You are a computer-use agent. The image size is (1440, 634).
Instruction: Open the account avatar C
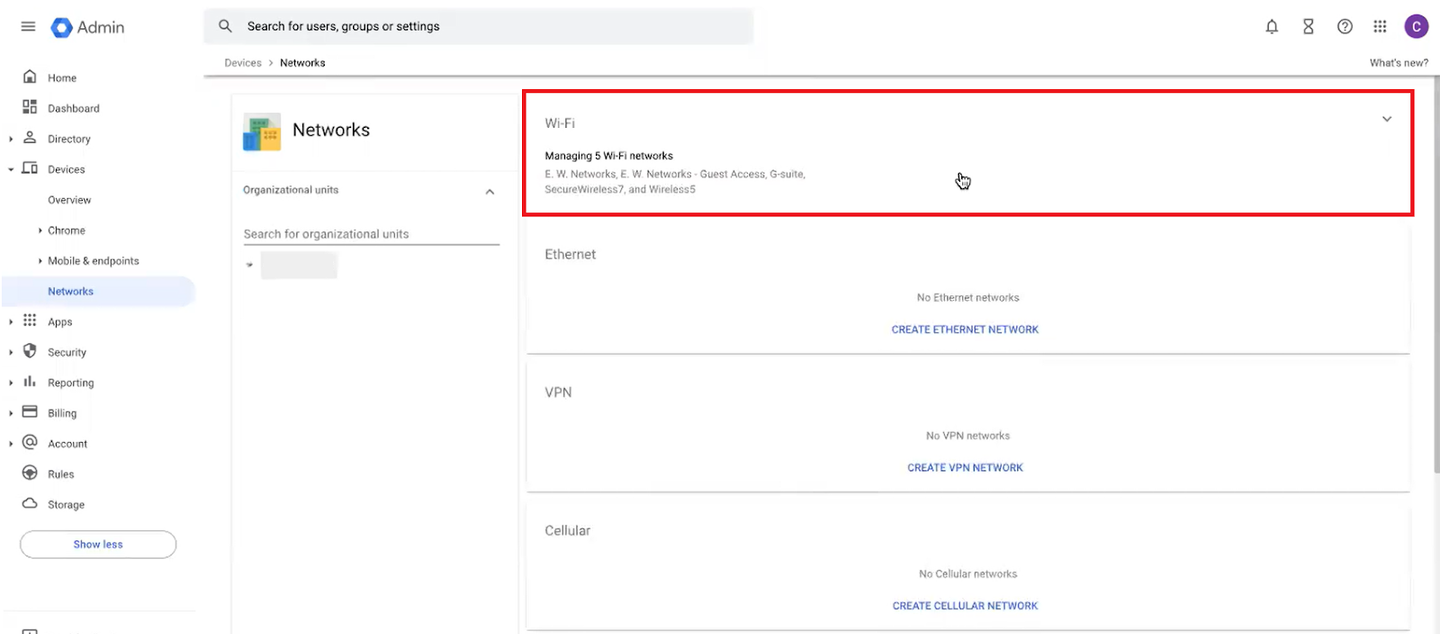[x=1416, y=27]
